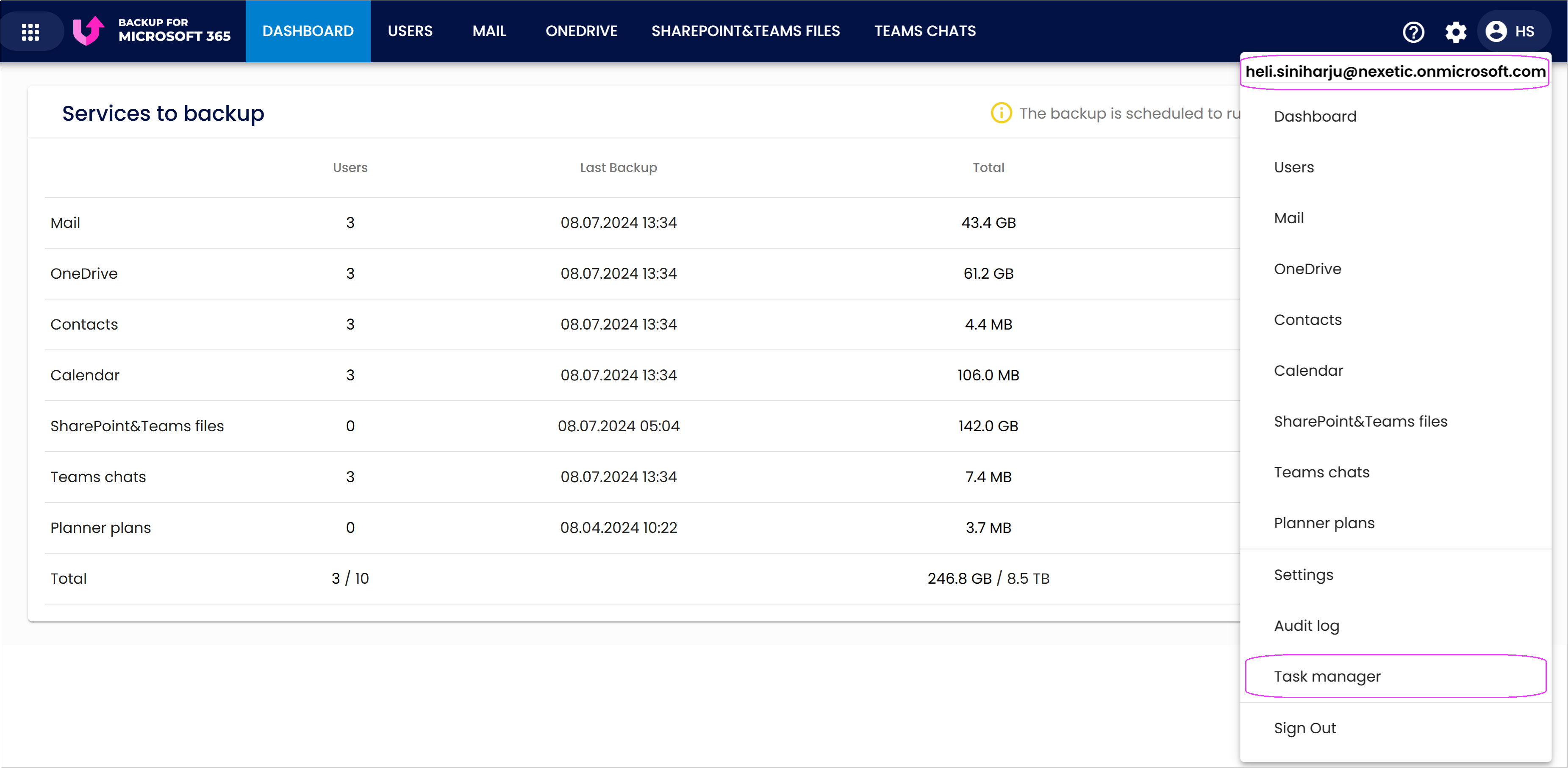The height and width of the screenshot is (768, 1568).
Task: Click the Total column header
Action: pos(988,167)
